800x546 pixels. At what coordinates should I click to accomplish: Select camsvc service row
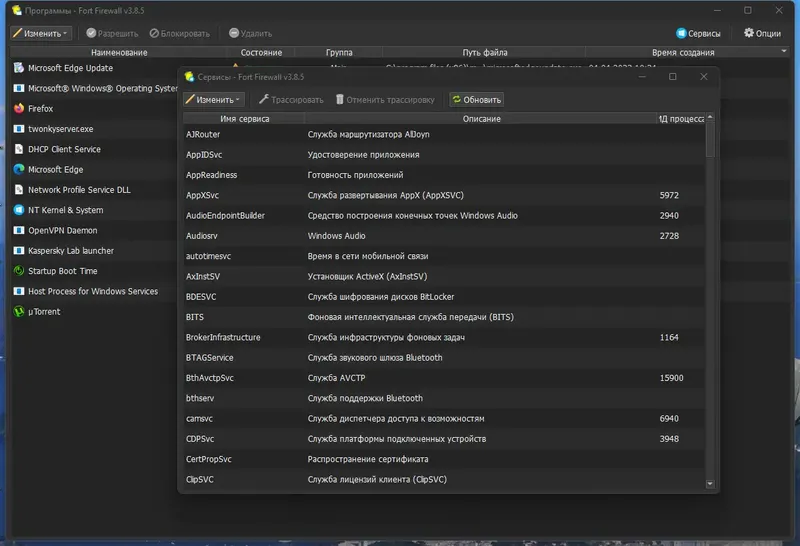(x=444, y=418)
